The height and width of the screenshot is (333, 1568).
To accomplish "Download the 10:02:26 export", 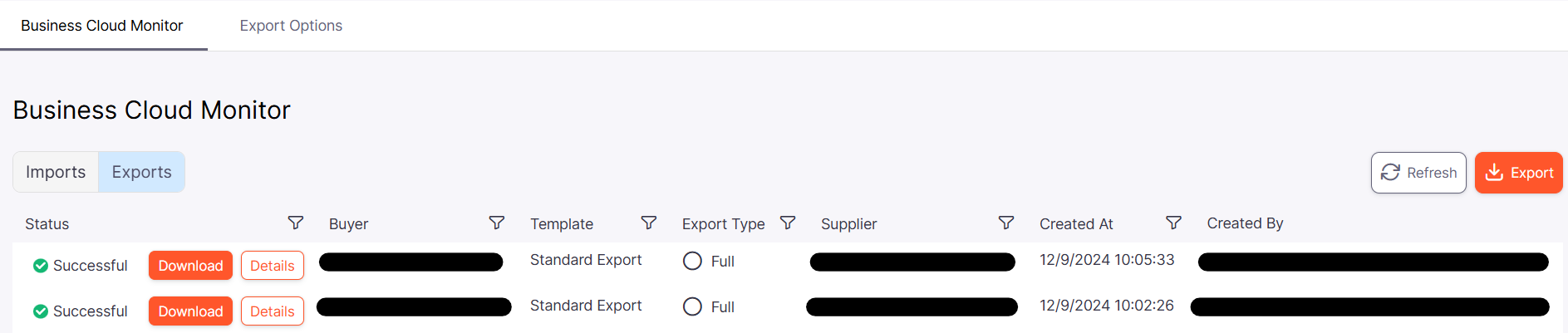I will [190, 311].
